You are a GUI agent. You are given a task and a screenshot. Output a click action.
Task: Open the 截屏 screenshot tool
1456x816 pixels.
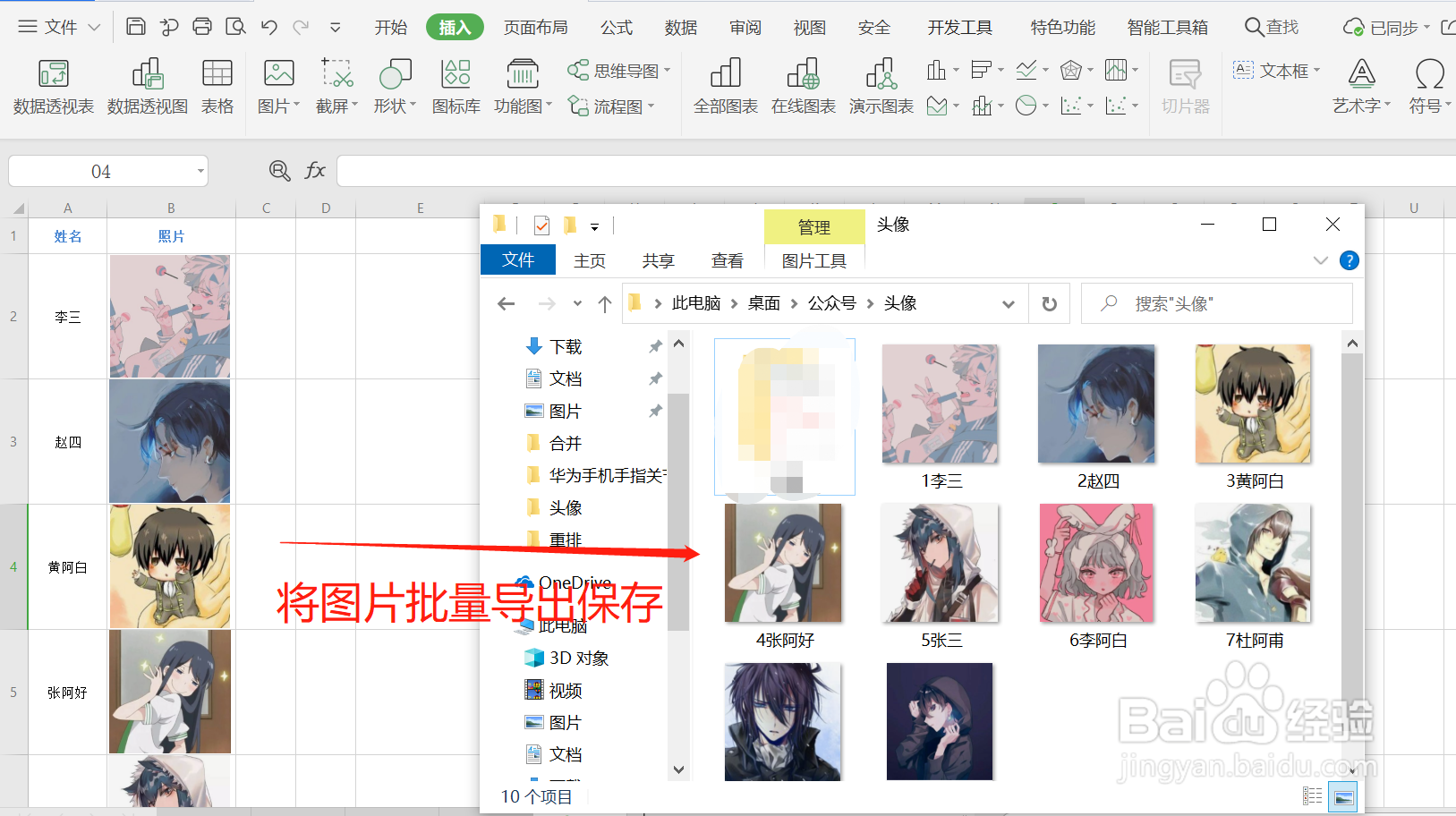click(x=336, y=87)
